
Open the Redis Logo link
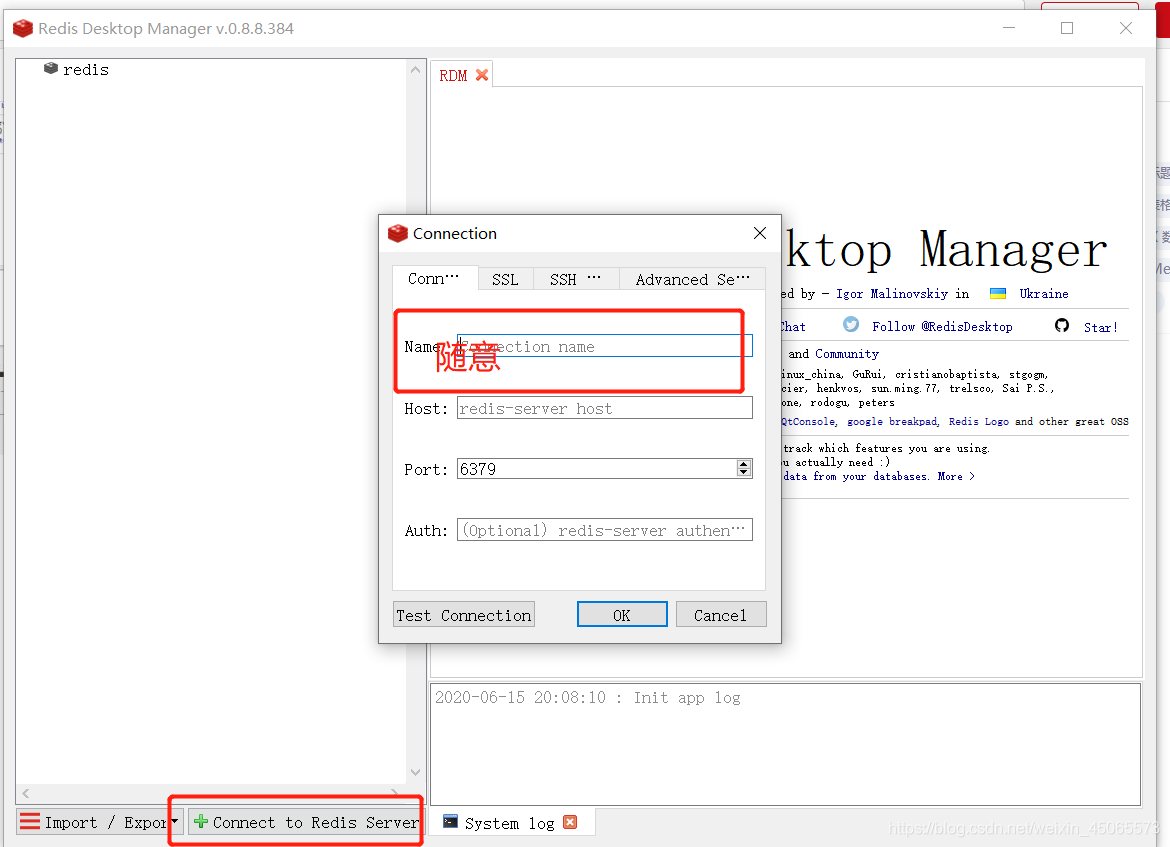click(x=978, y=422)
